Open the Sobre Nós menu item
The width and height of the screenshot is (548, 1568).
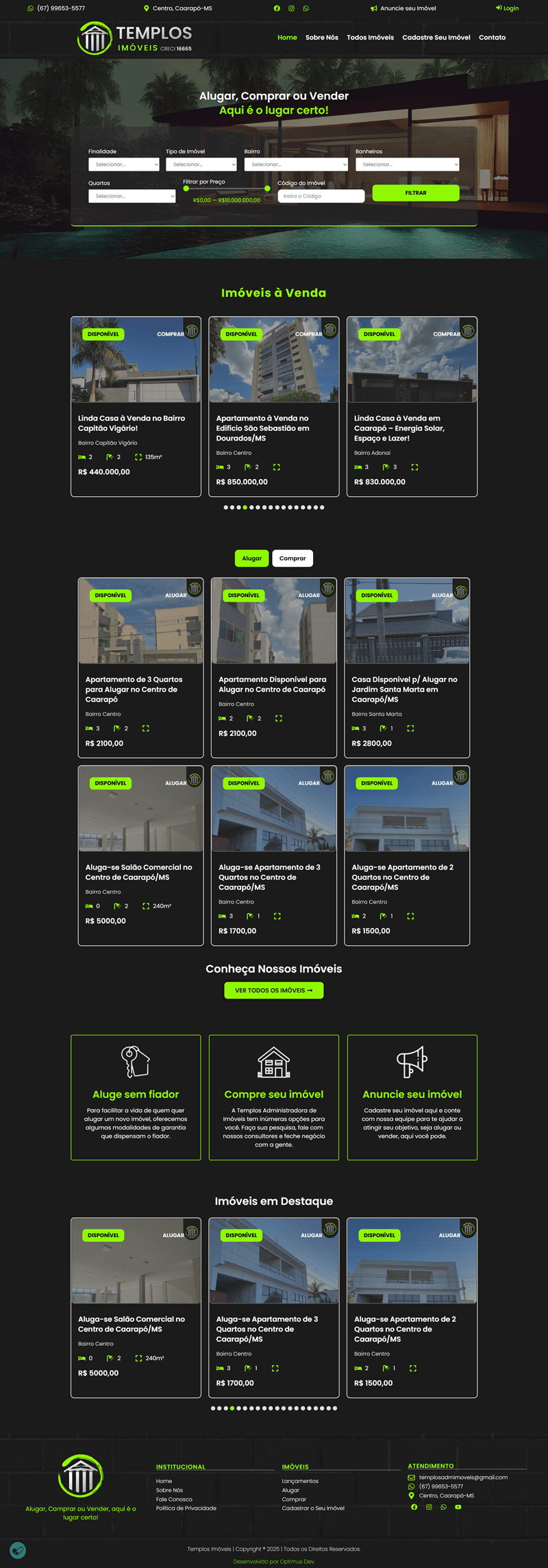point(321,38)
